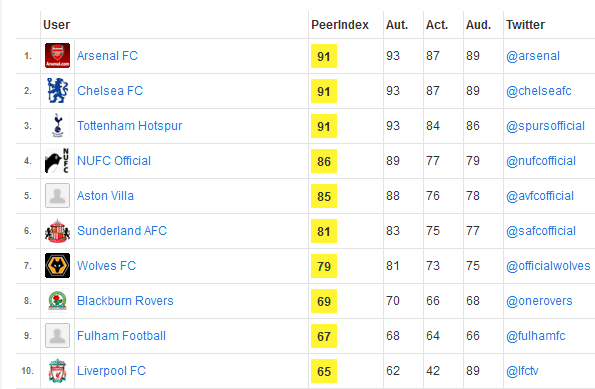Open the @lfctv Twitter link
595x389 pixels.
click(522, 371)
